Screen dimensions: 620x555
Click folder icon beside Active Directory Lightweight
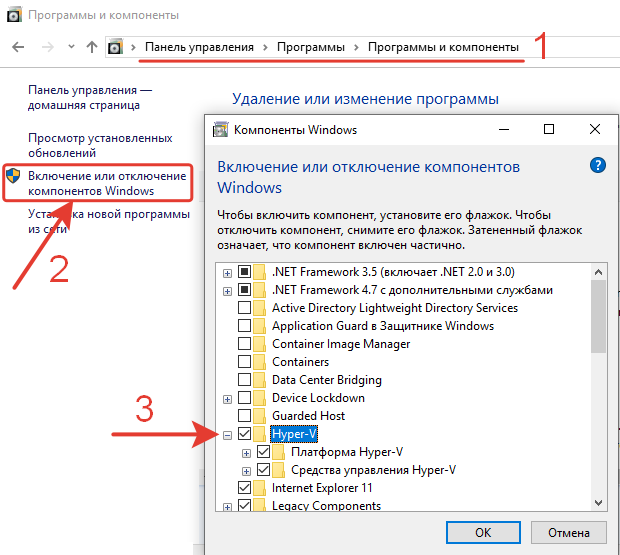[x=260, y=308]
